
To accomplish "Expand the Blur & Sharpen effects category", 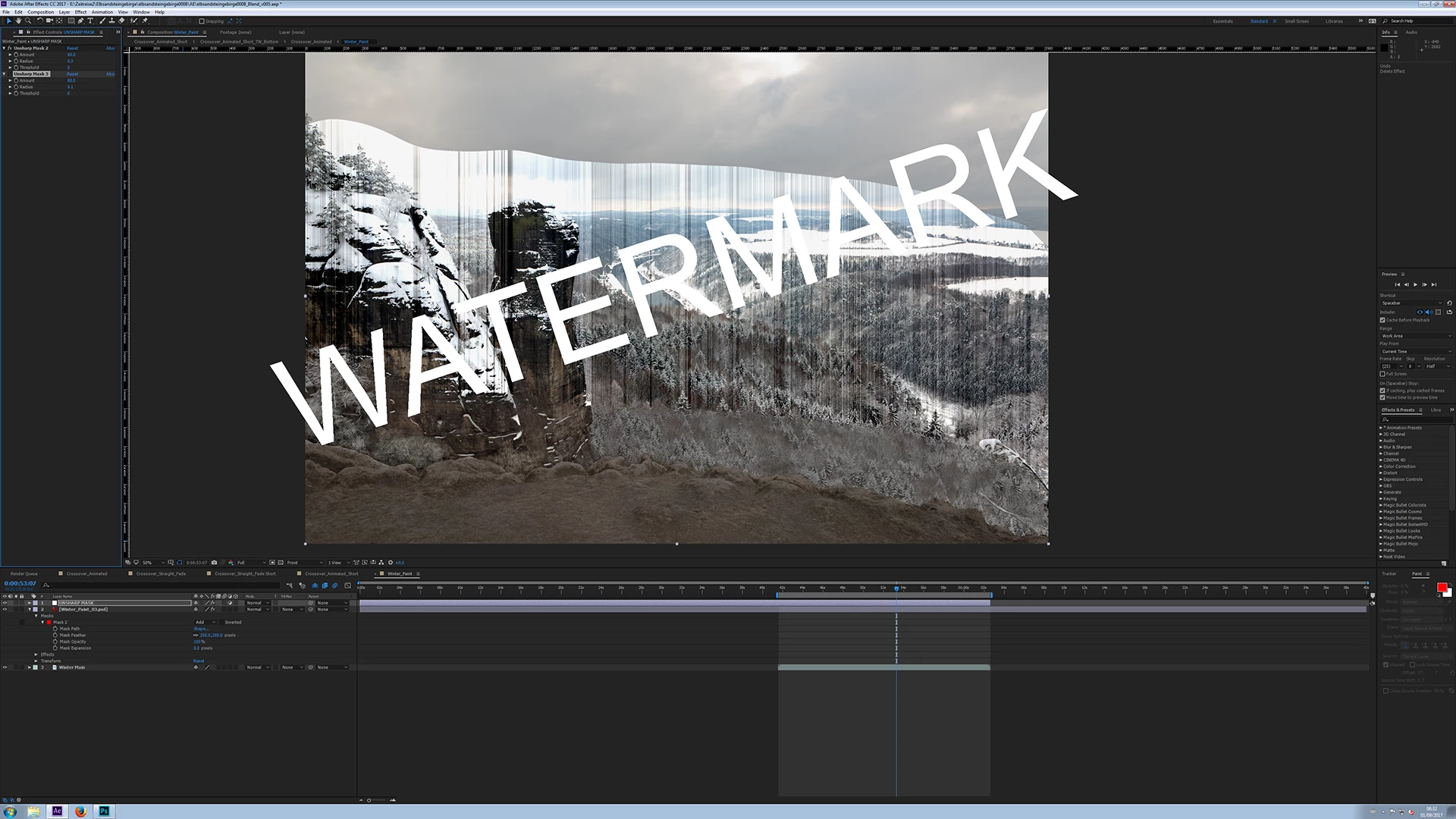I will 1381,447.
